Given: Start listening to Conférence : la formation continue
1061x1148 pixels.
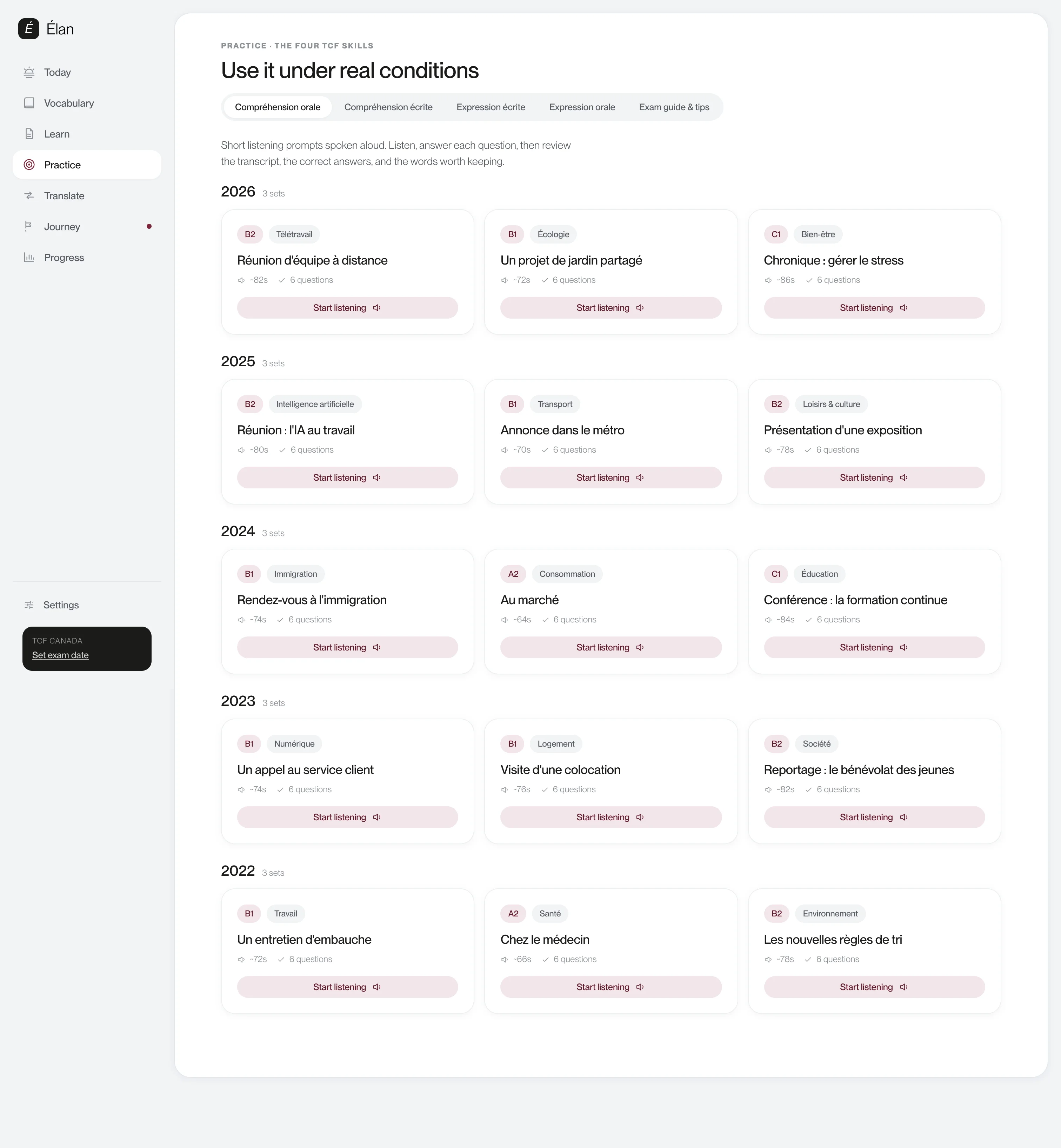Looking at the screenshot, I should (x=874, y=647).
